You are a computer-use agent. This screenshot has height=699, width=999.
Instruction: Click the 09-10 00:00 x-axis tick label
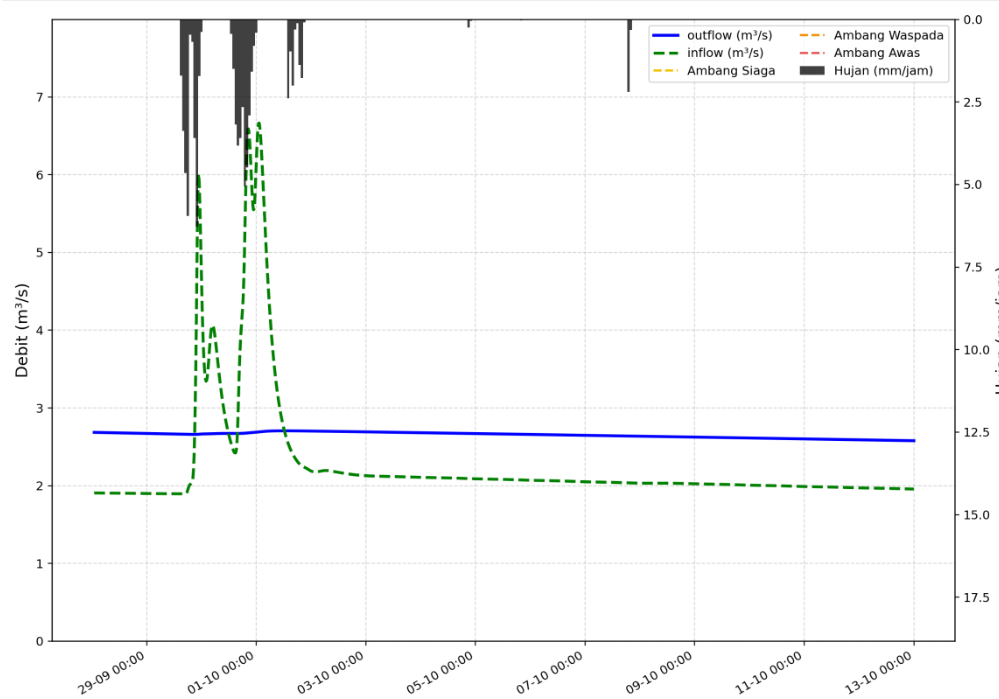point(661,671)
